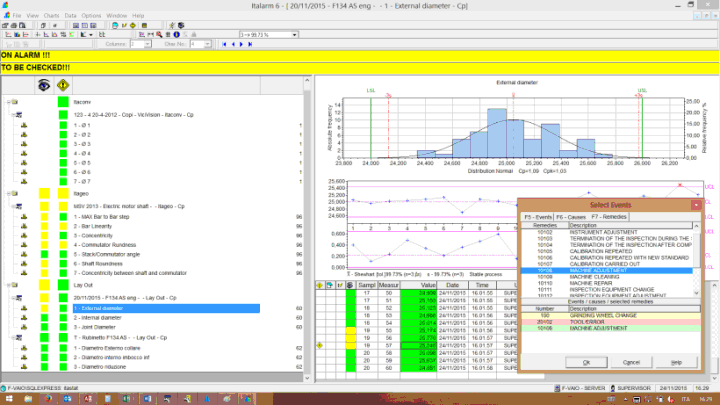Click Help in the Select Events dialog
Screen dimensions: 720x405
676,362
